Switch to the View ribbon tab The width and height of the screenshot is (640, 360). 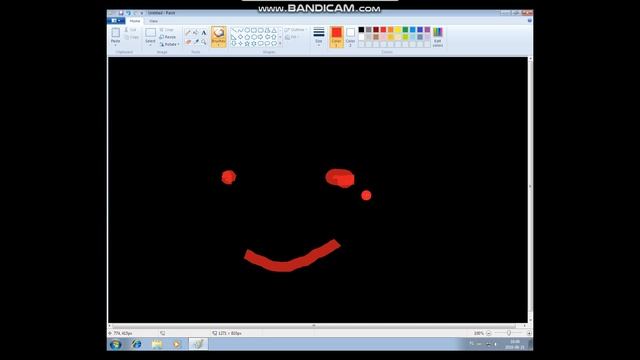(153, 21)
